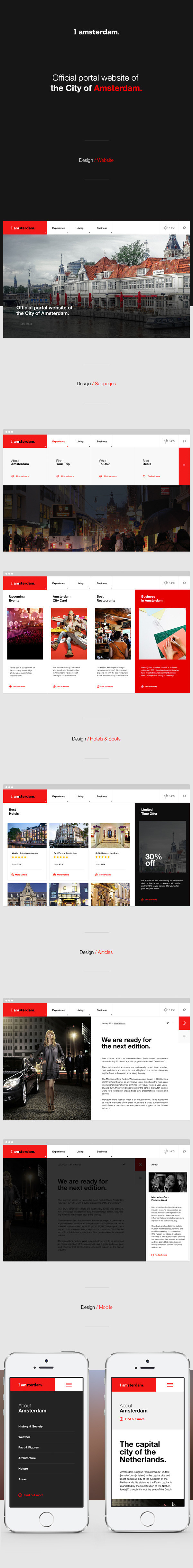Screen dimensions: 193x1568
Task: Open the Amsterdam City Card photo
Action: click(x=69, y=634)
